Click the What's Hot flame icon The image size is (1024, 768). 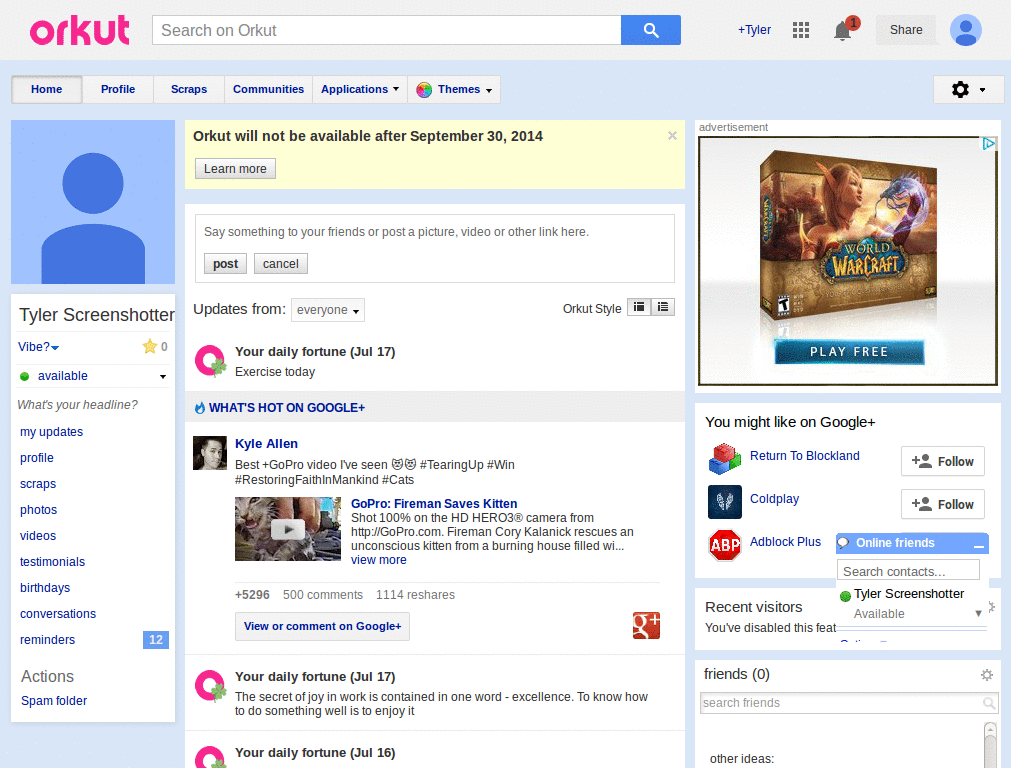pos(200,408)
